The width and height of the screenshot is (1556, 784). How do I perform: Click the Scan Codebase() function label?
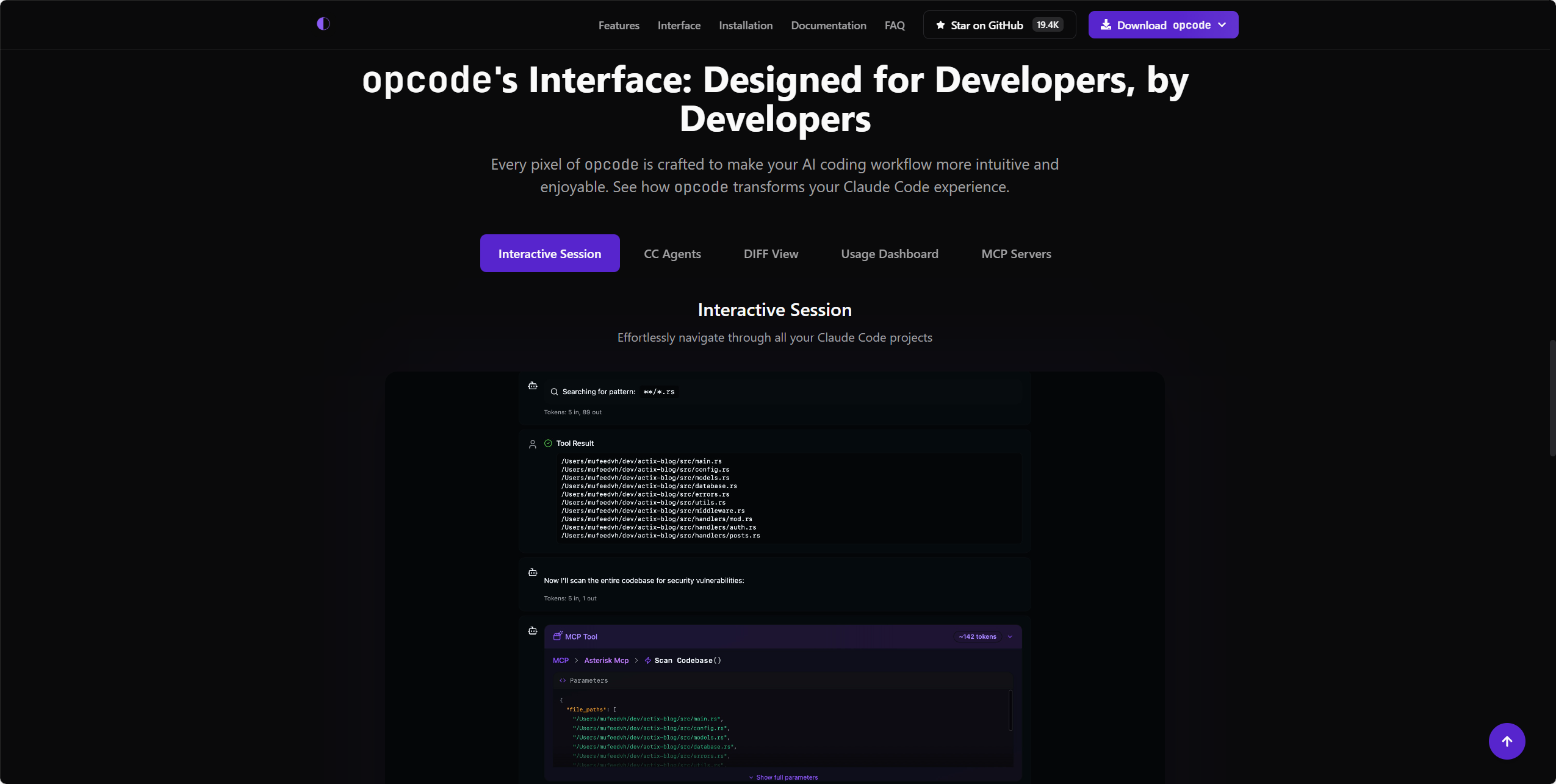688,660
